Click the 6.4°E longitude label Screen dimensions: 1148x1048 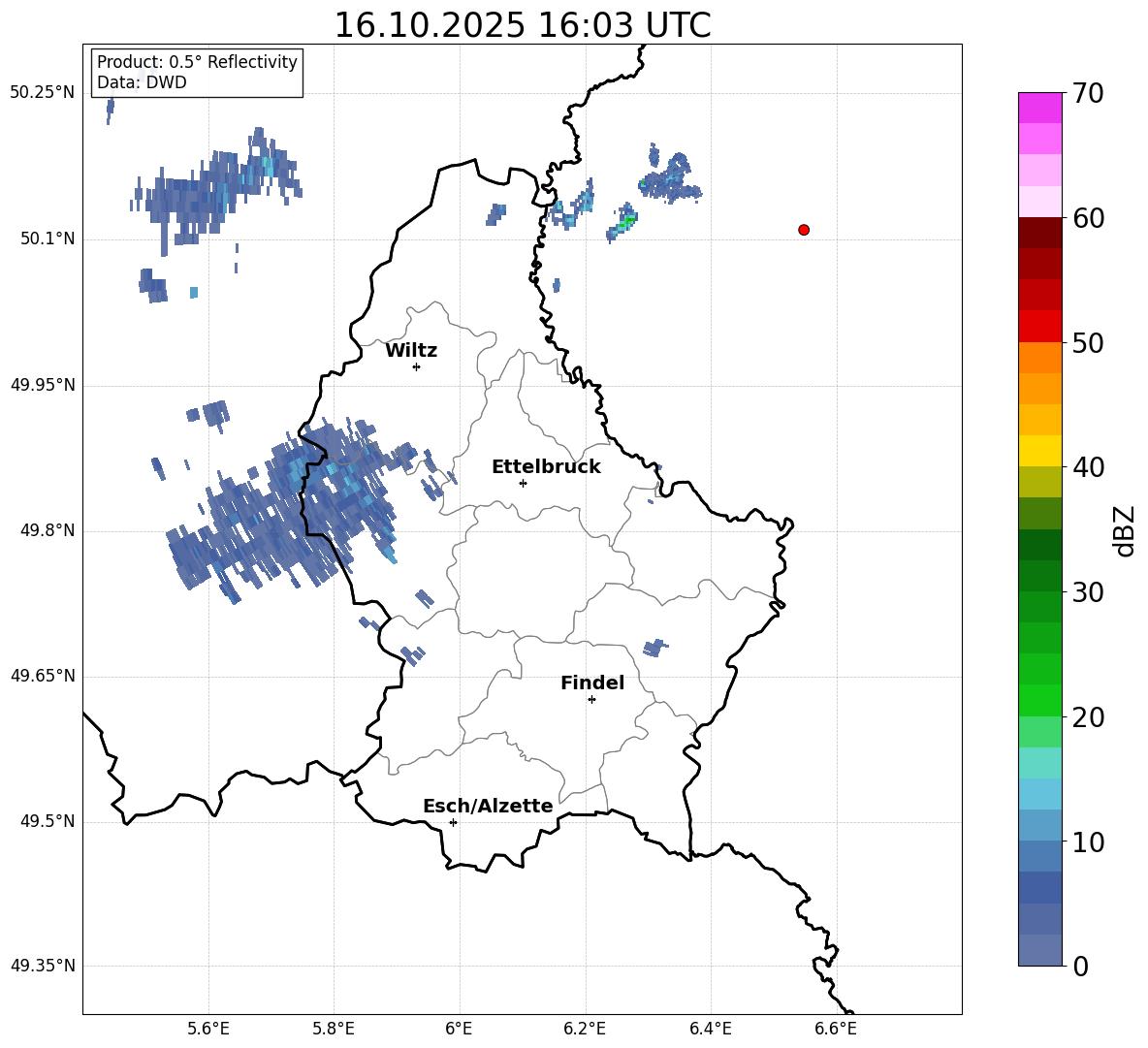click(710, 1029)
